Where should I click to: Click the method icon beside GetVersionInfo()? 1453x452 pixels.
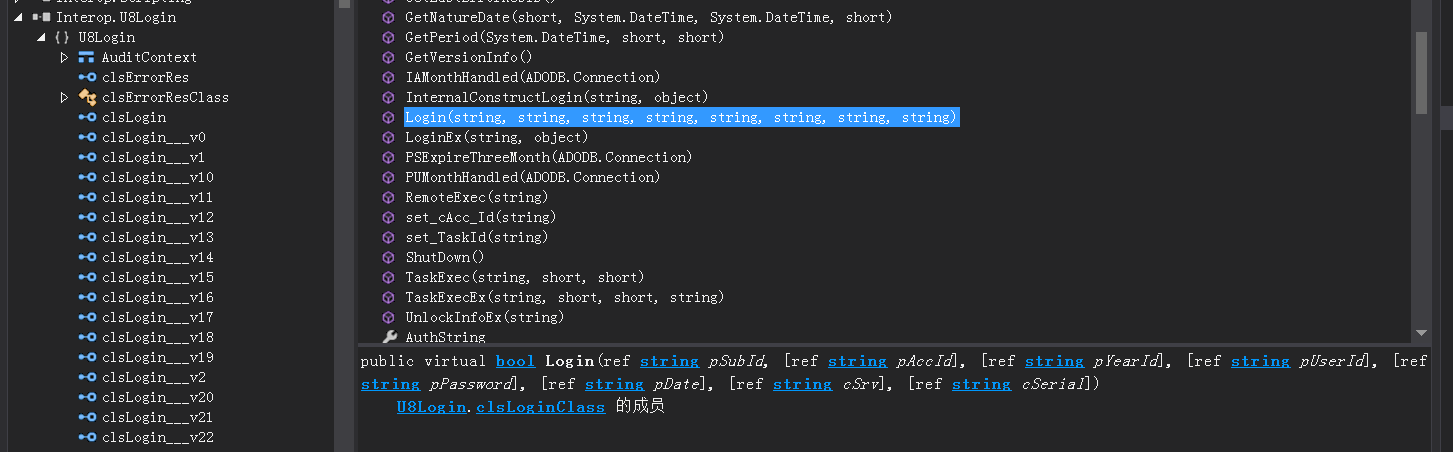point(389,57)
